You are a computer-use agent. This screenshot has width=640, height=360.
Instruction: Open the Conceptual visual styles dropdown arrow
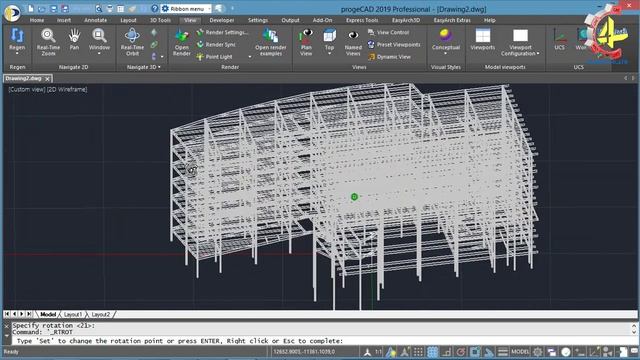pyautogui.click(x=445, y=53)
